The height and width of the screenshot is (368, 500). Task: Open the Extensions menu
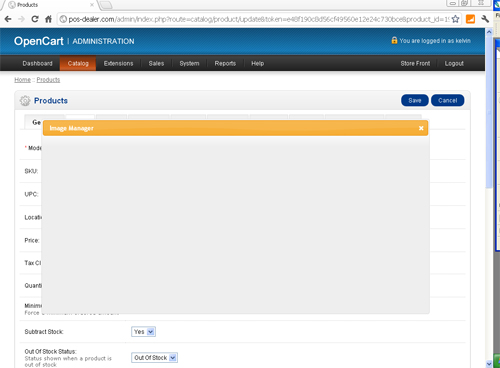tap(118, 63)
